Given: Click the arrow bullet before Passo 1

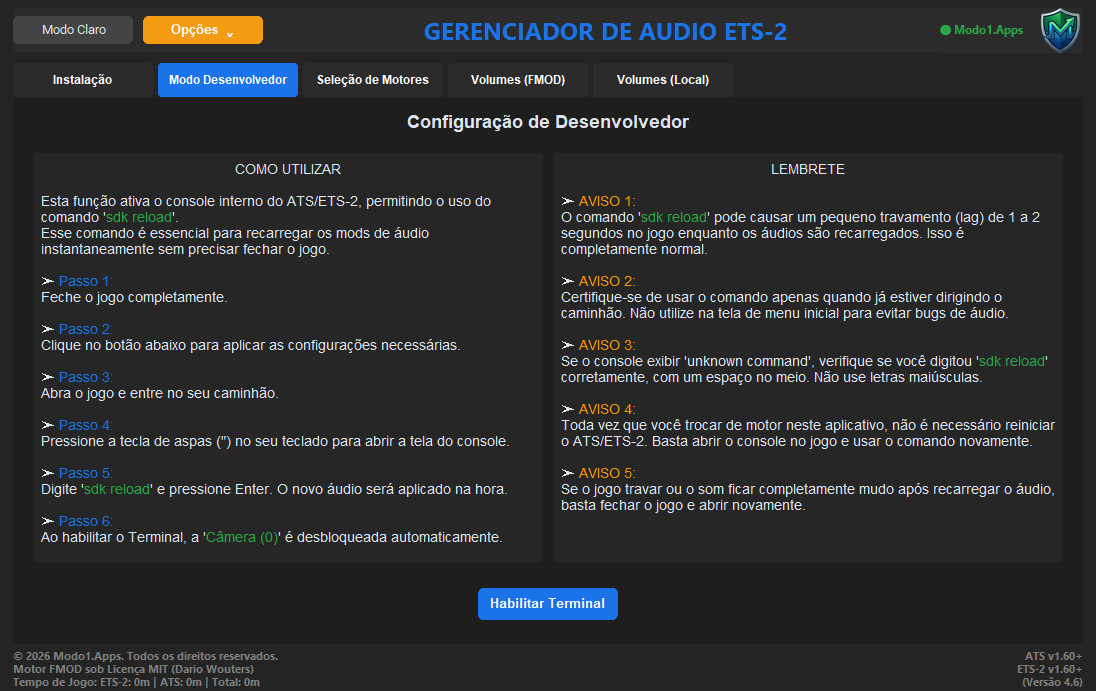Looking at the screenshot, I should [x=48, y=281].
